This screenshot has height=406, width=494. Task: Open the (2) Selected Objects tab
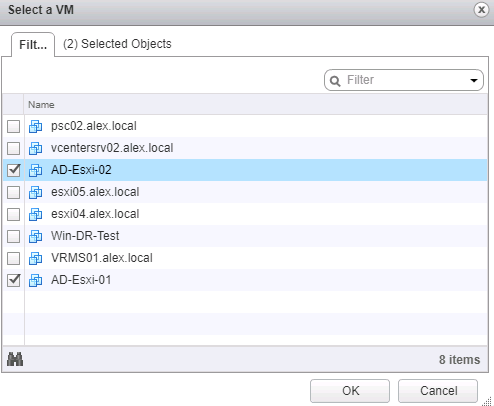pos(117,44)
